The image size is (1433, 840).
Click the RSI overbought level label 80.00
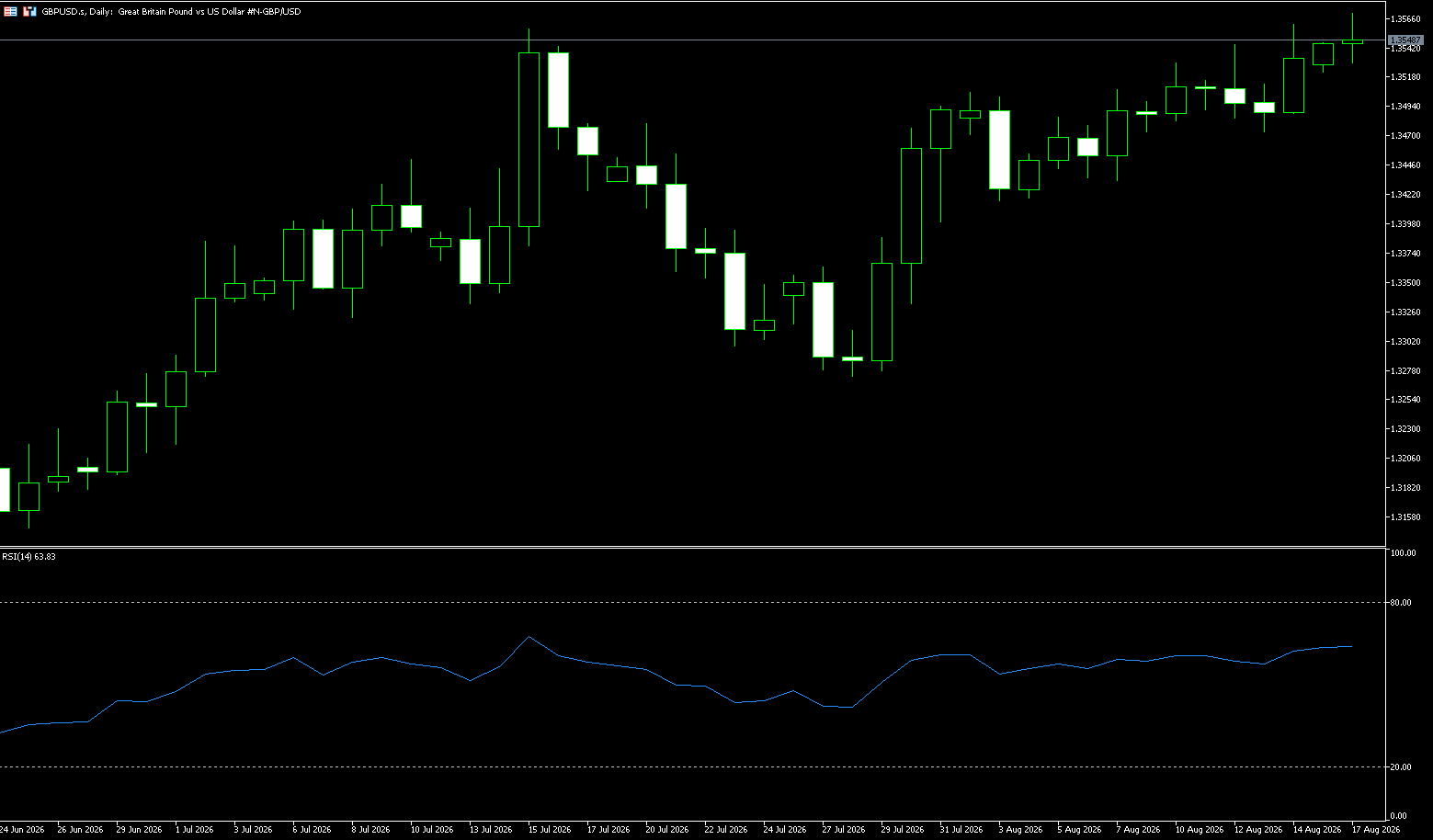click(1401, 603)
